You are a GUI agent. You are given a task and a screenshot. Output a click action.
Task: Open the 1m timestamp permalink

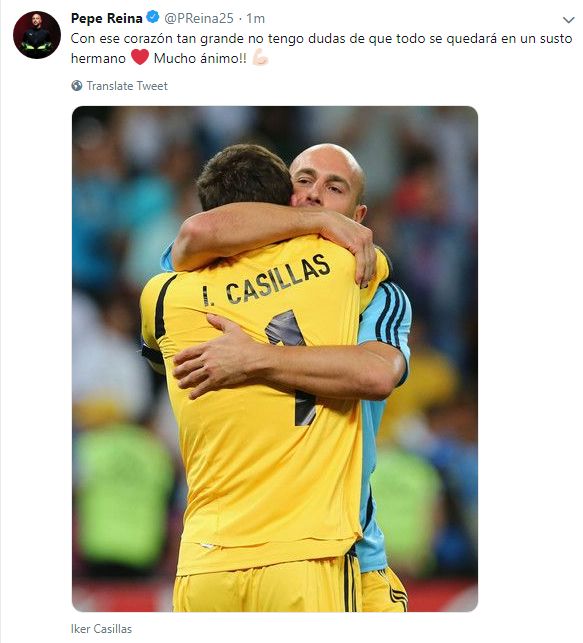point(255,18)
